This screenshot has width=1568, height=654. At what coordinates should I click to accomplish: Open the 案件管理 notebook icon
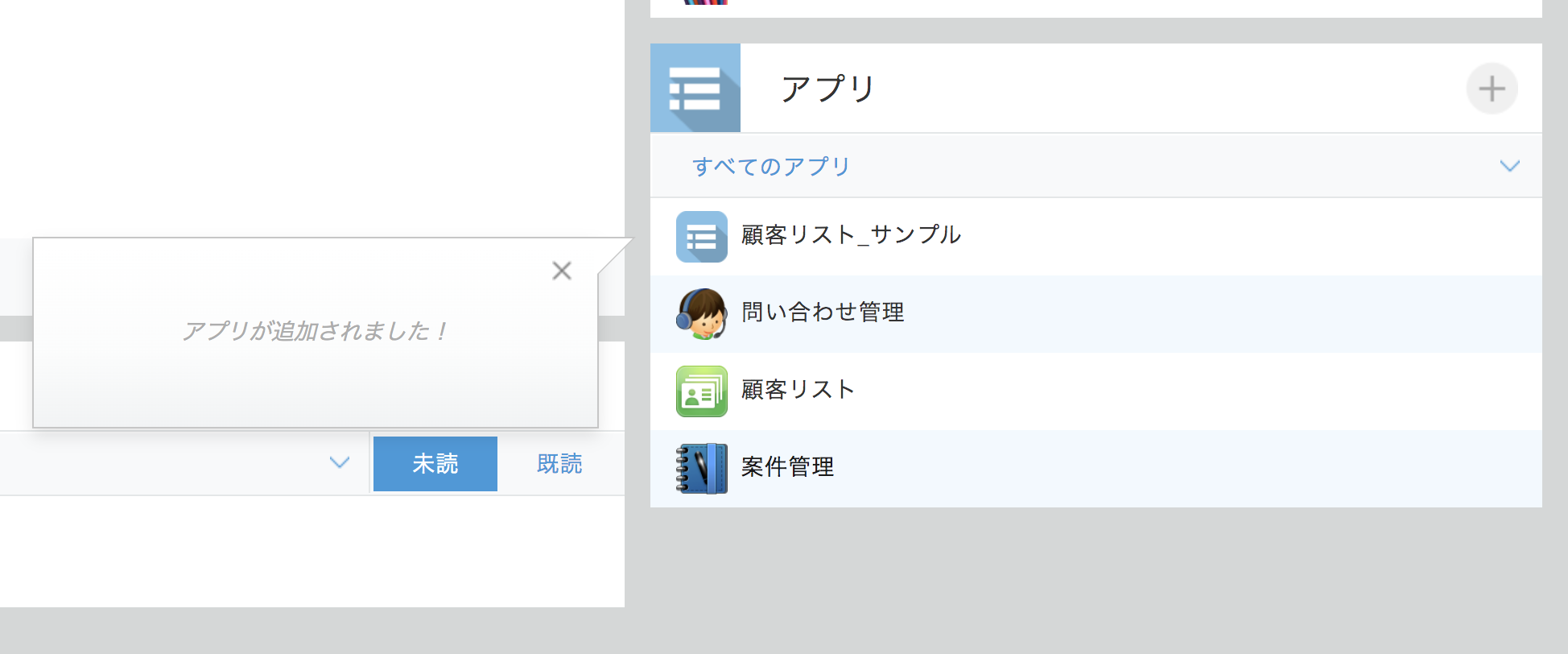[x=702, y=469]
